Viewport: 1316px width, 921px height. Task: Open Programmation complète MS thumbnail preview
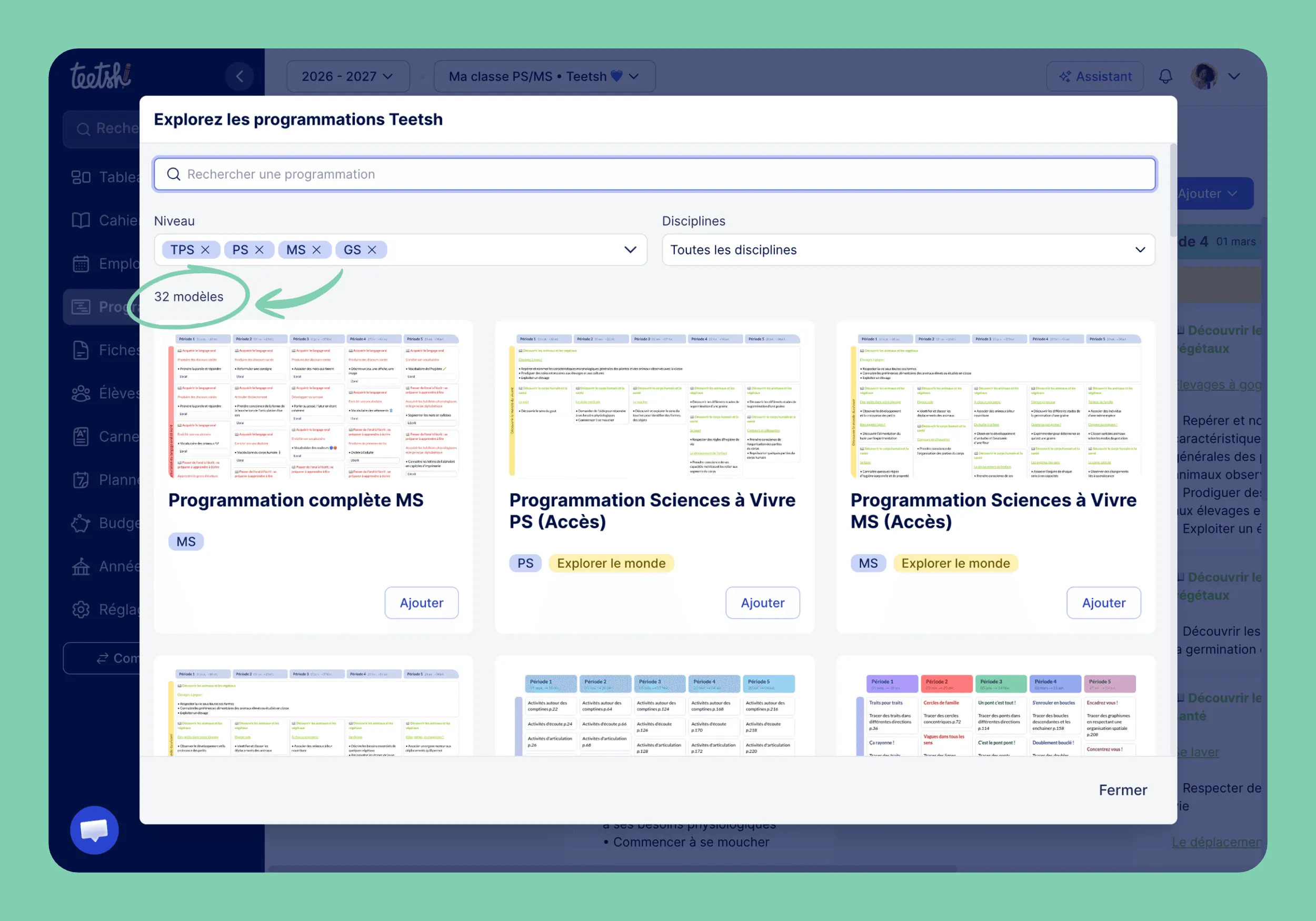coord(314,406)
